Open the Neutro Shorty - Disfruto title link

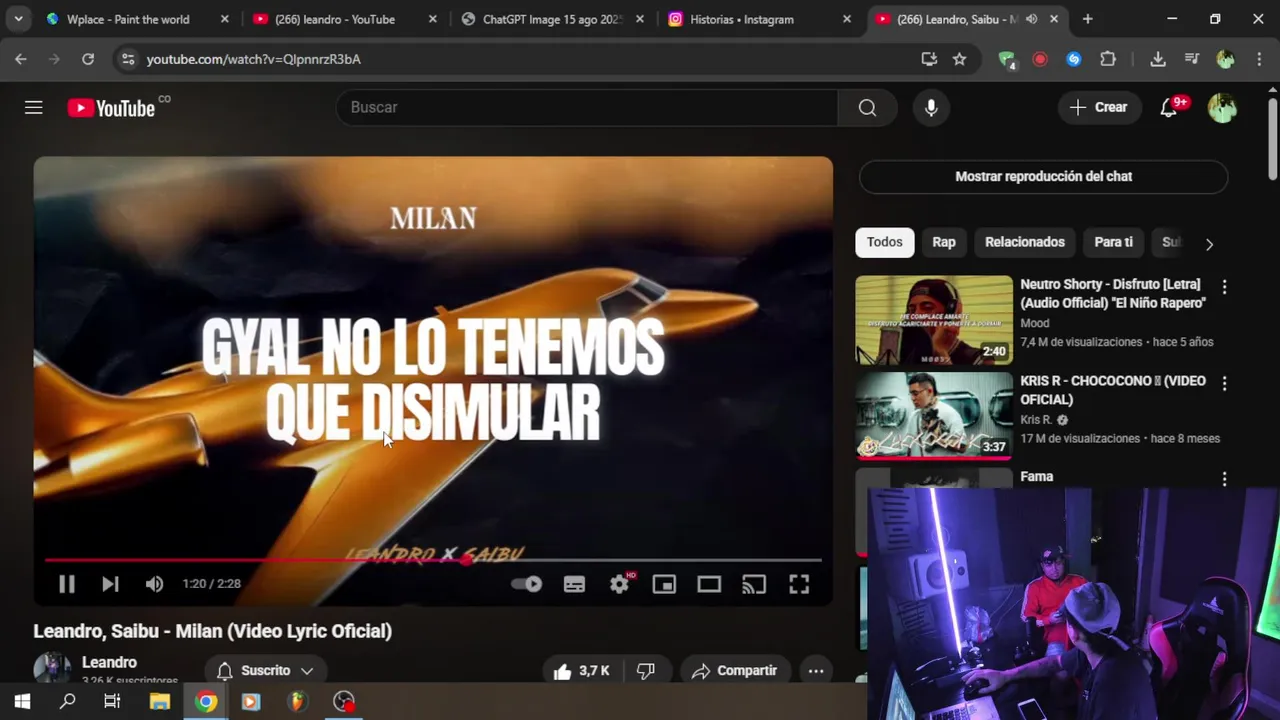(x=1113, y=293)
